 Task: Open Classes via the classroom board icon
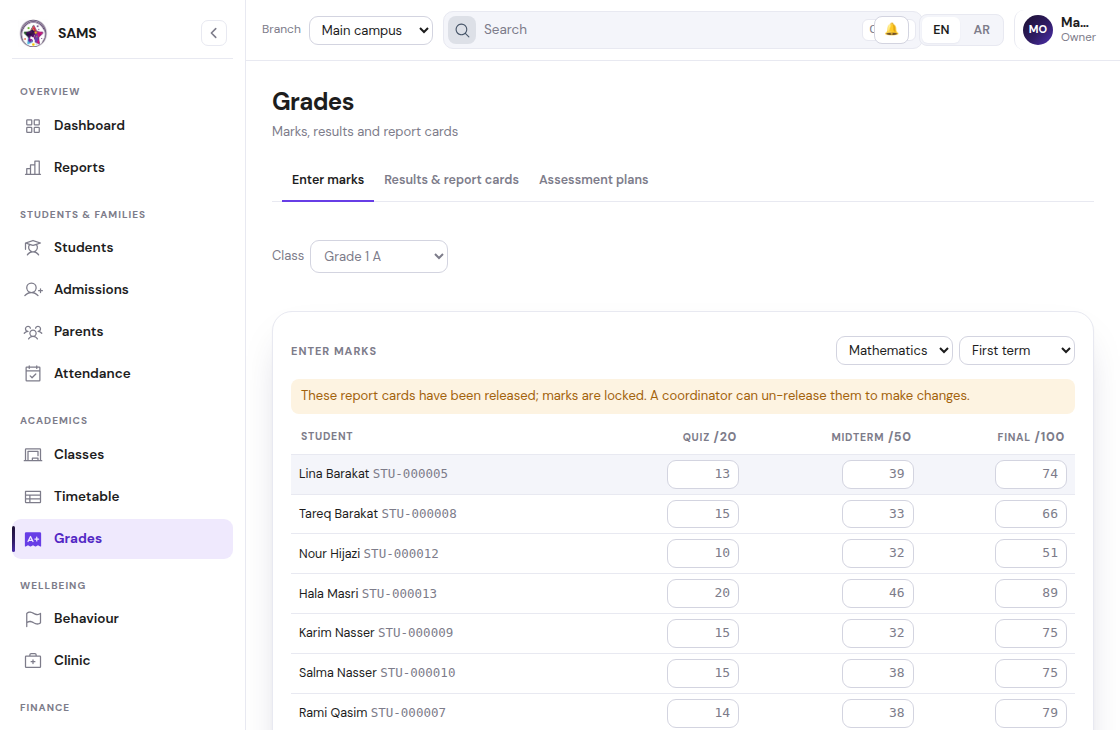[33, 455]
